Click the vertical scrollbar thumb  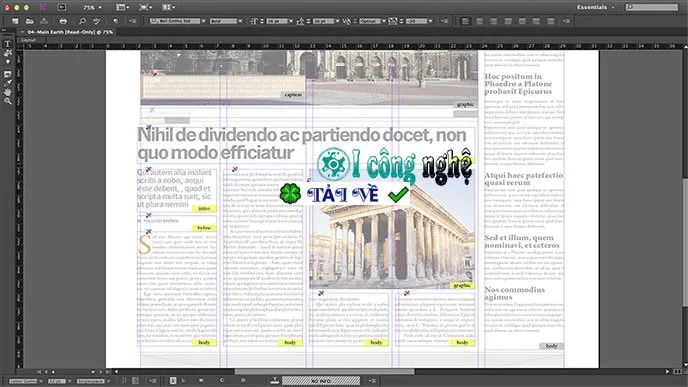pyautogui.click(x=685, y=241)
